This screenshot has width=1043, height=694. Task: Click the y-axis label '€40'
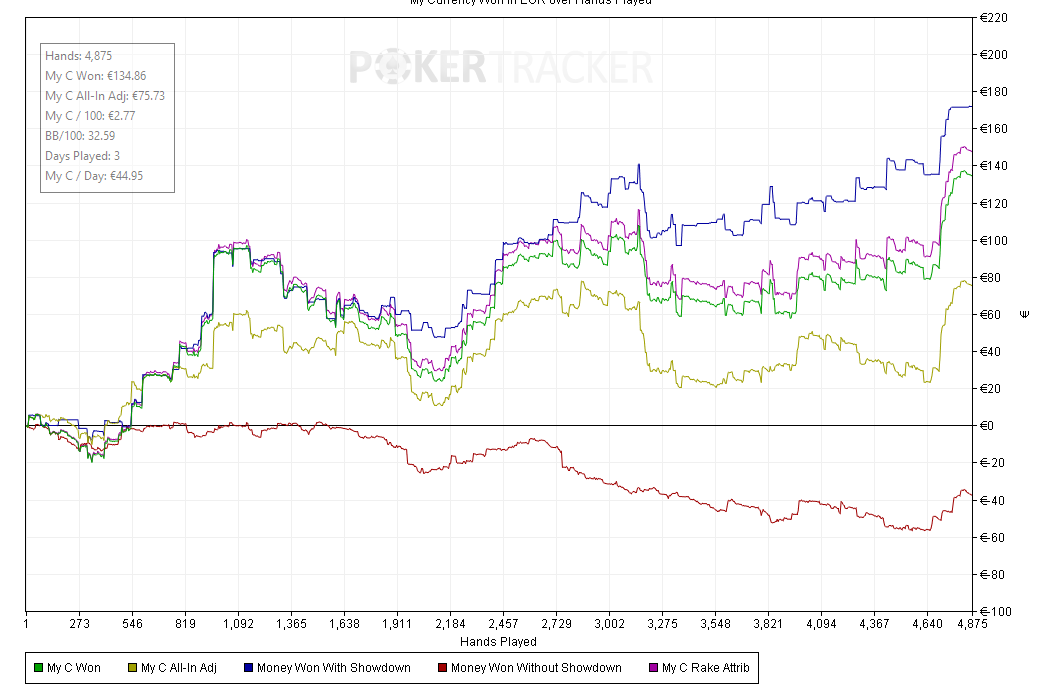coord(991,352)
